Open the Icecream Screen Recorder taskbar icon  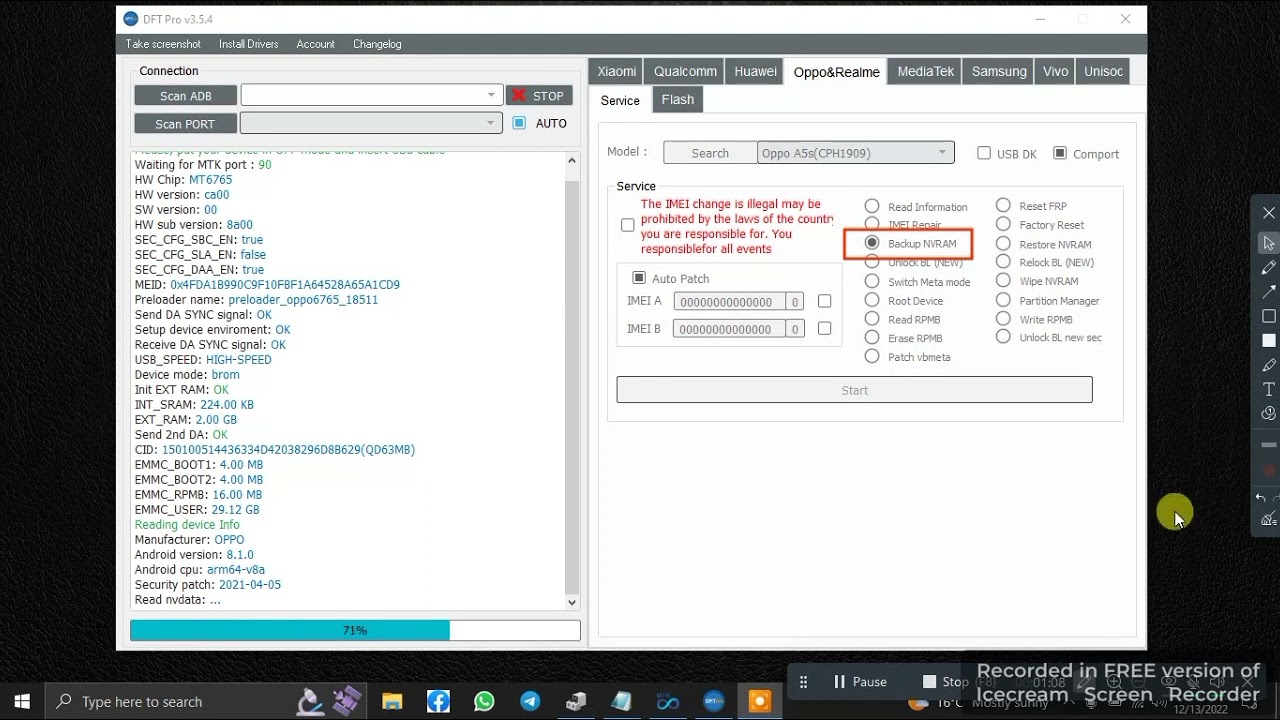click(x=760, y=702)
